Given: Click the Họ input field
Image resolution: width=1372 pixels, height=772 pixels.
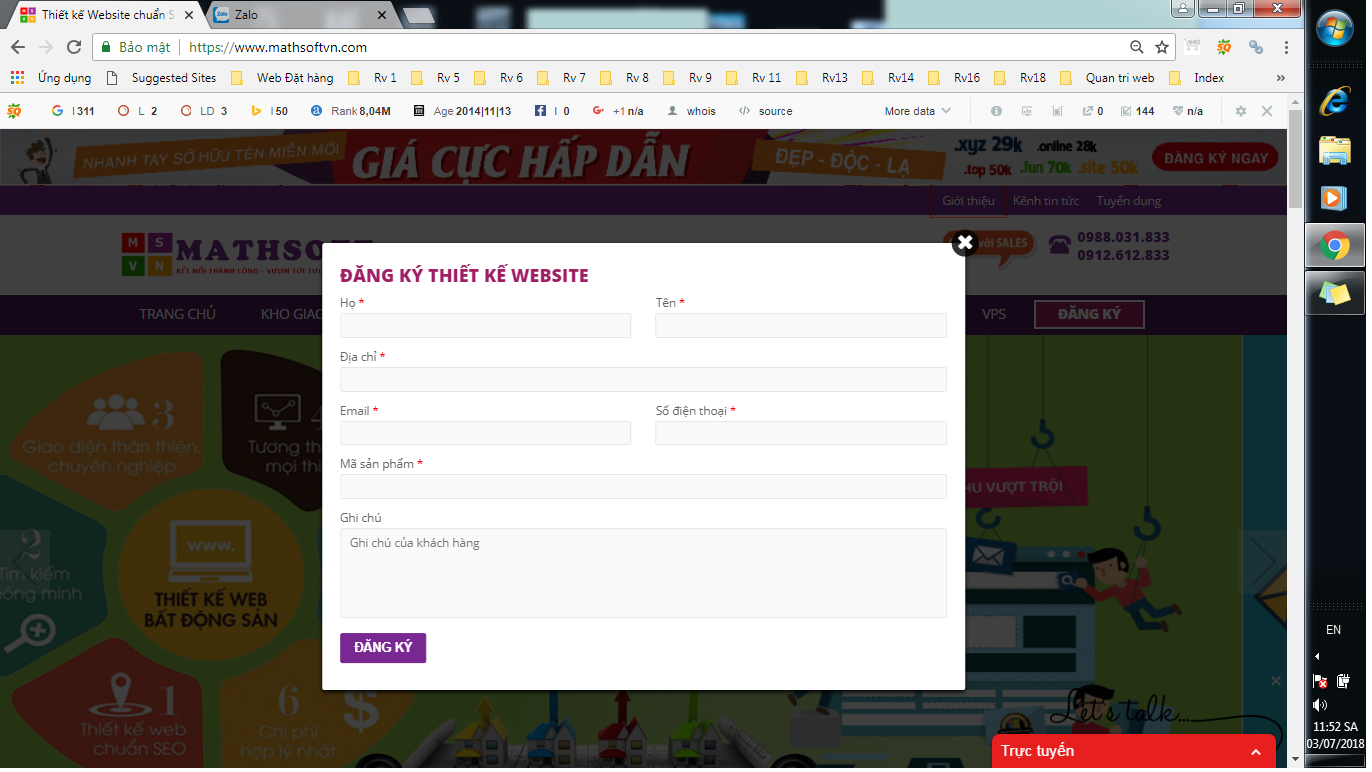Looking at the screenshot, I should [485, 325].
